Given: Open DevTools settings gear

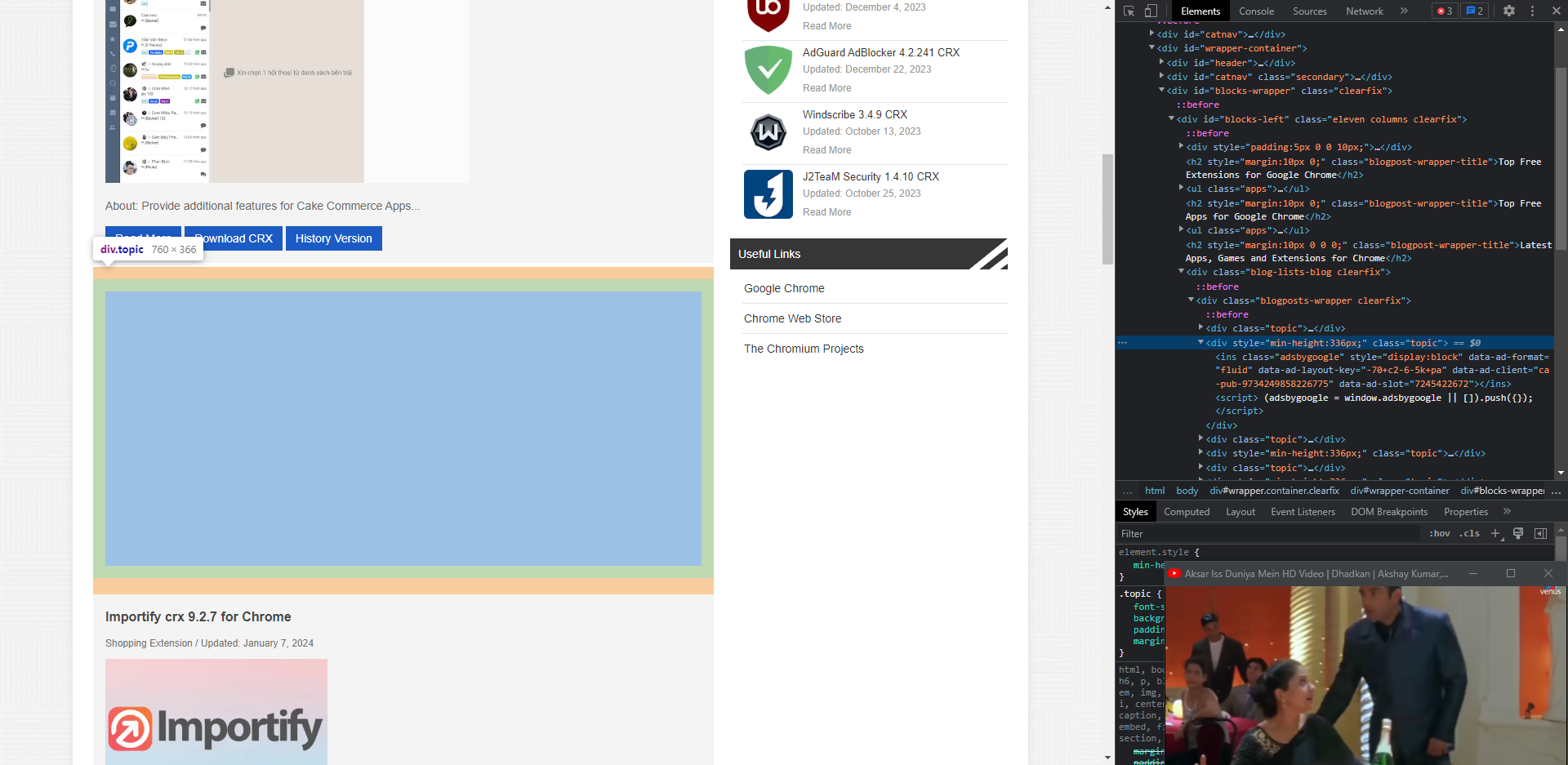Looking at the screenshot, I should point(1509,11).
